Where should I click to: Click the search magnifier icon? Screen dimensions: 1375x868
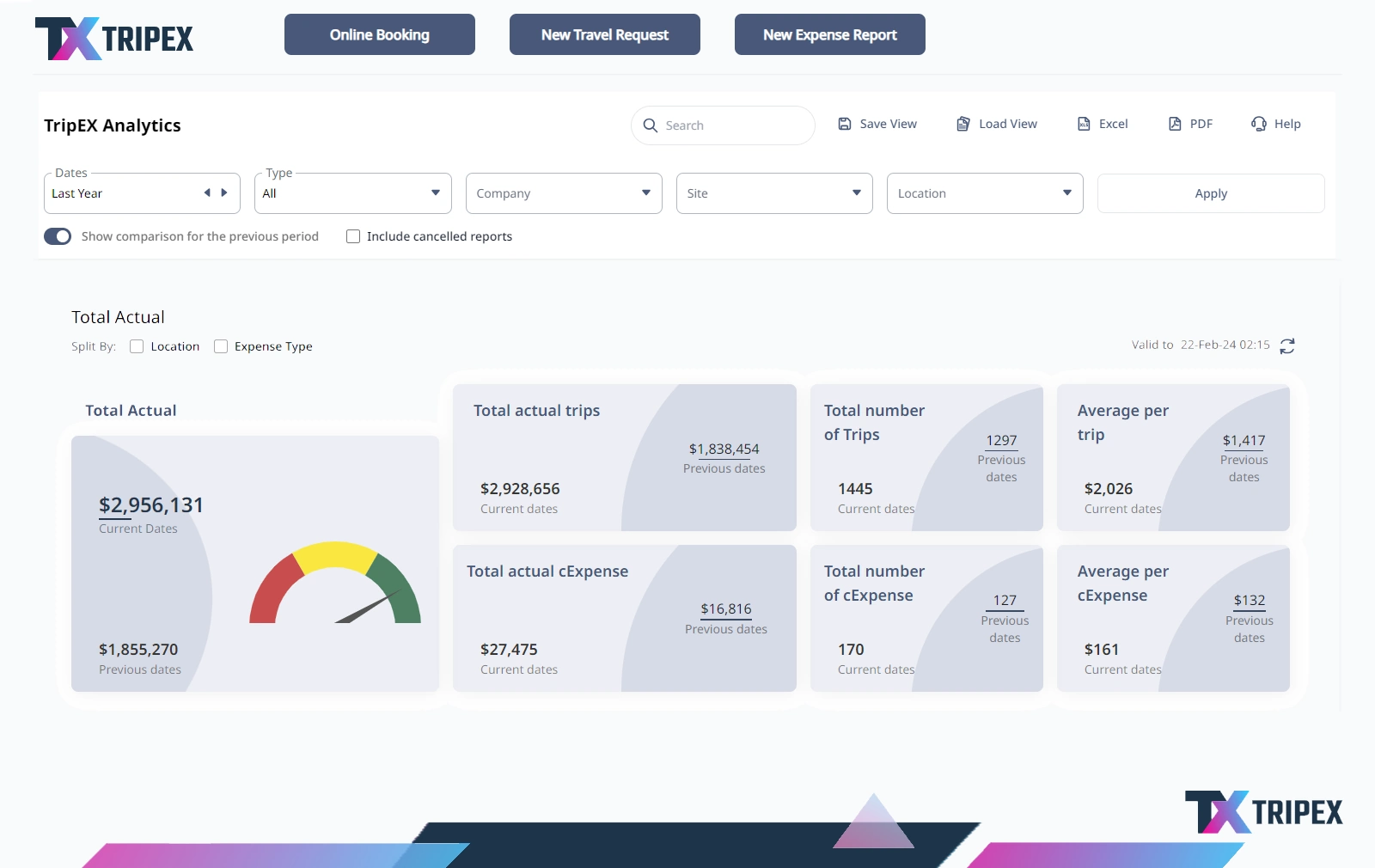click(x=651, y=125)
